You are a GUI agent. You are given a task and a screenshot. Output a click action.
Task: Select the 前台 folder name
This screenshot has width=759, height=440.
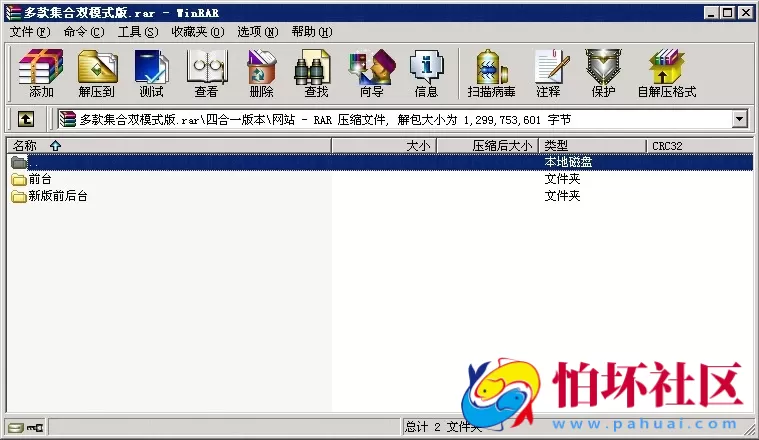(40, 179)
